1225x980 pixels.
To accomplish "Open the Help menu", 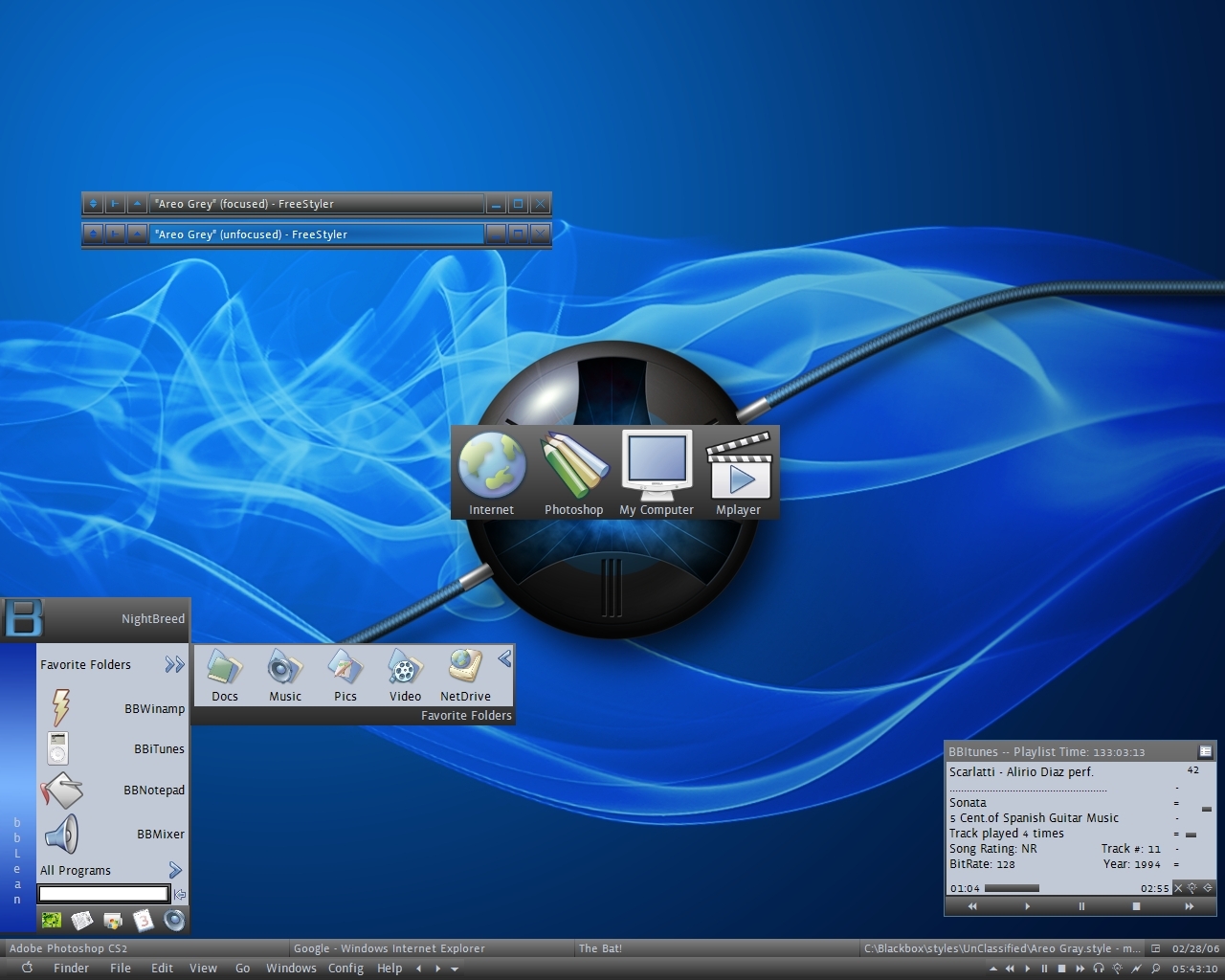I will click(x=390, y=969).
